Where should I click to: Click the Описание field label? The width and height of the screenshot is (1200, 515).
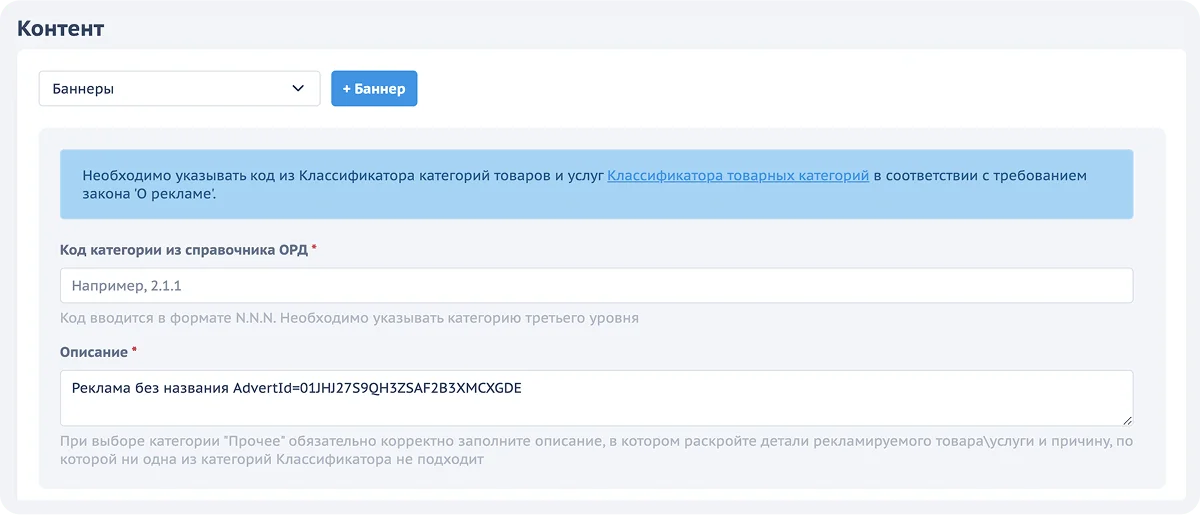[x=94, y=352]
